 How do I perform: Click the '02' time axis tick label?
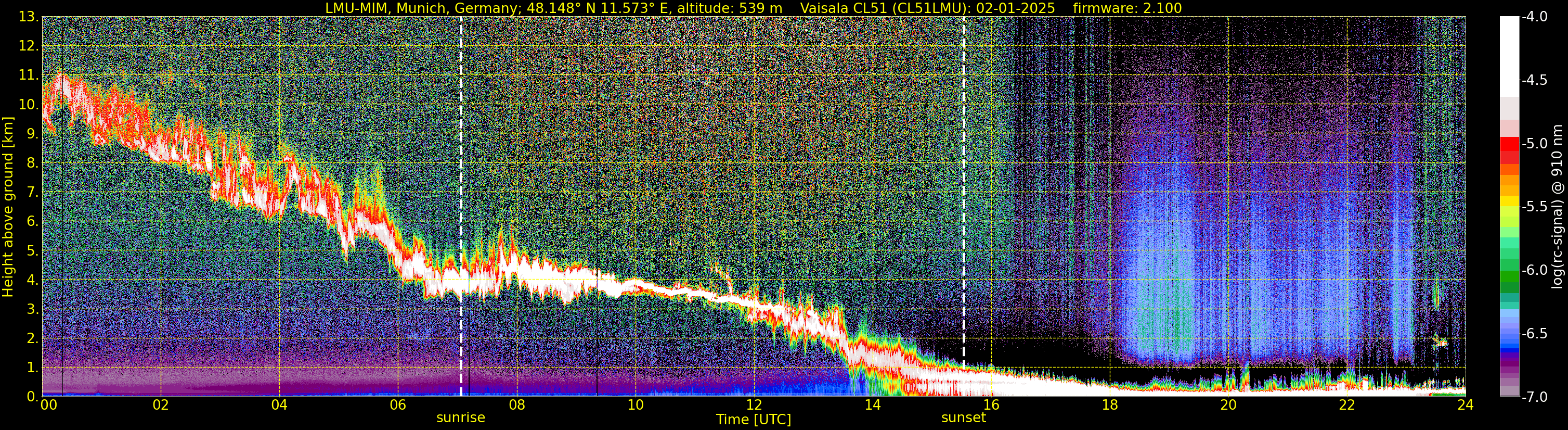[x=160, y=405]
